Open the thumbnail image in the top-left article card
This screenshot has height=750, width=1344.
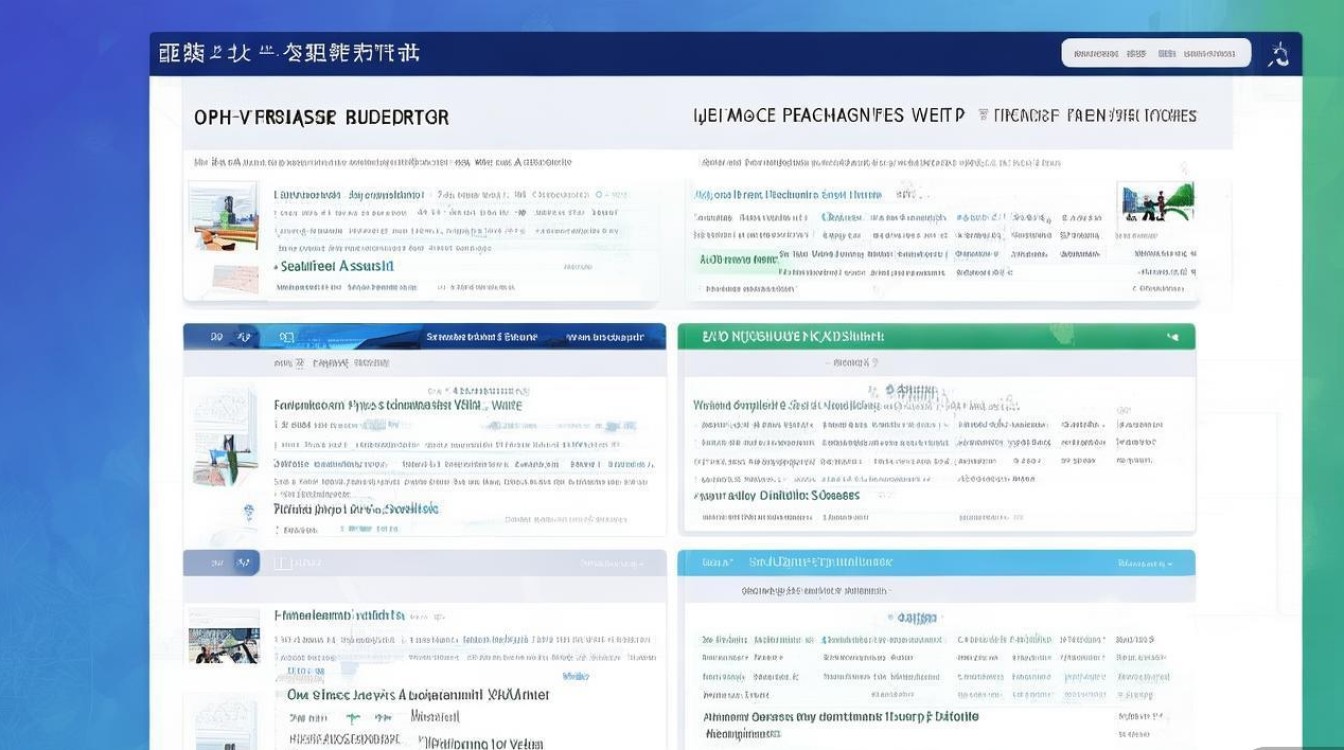pyautogui.click(x=224, y=217)
